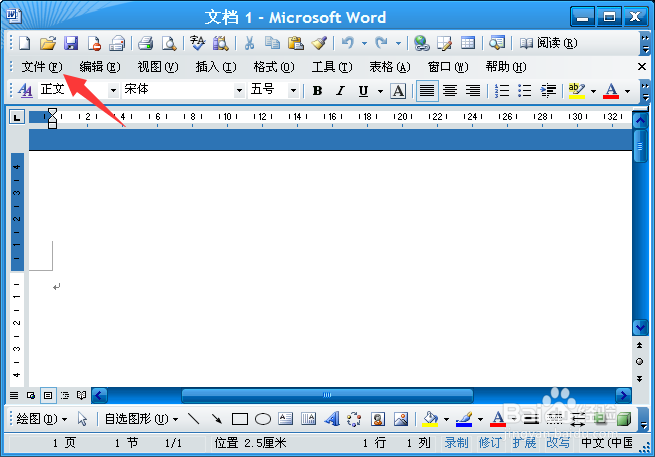The image size is (655, 457).
Task: Open the 表格(A) menu
Action: point(390,67)
